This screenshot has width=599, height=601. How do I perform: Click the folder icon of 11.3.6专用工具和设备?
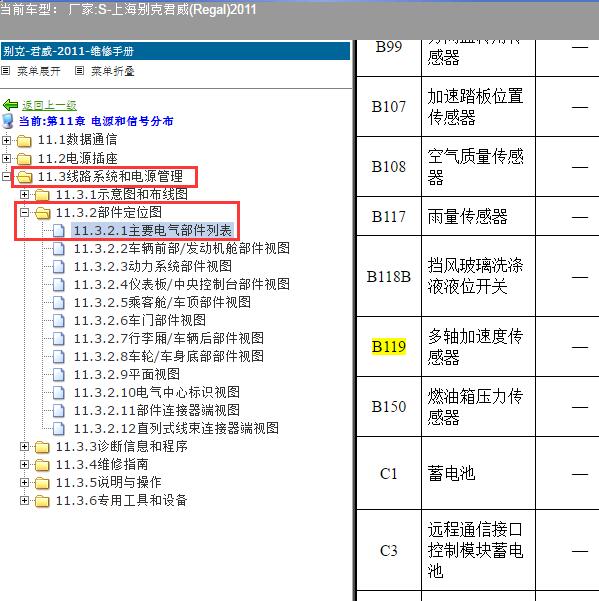42,501
